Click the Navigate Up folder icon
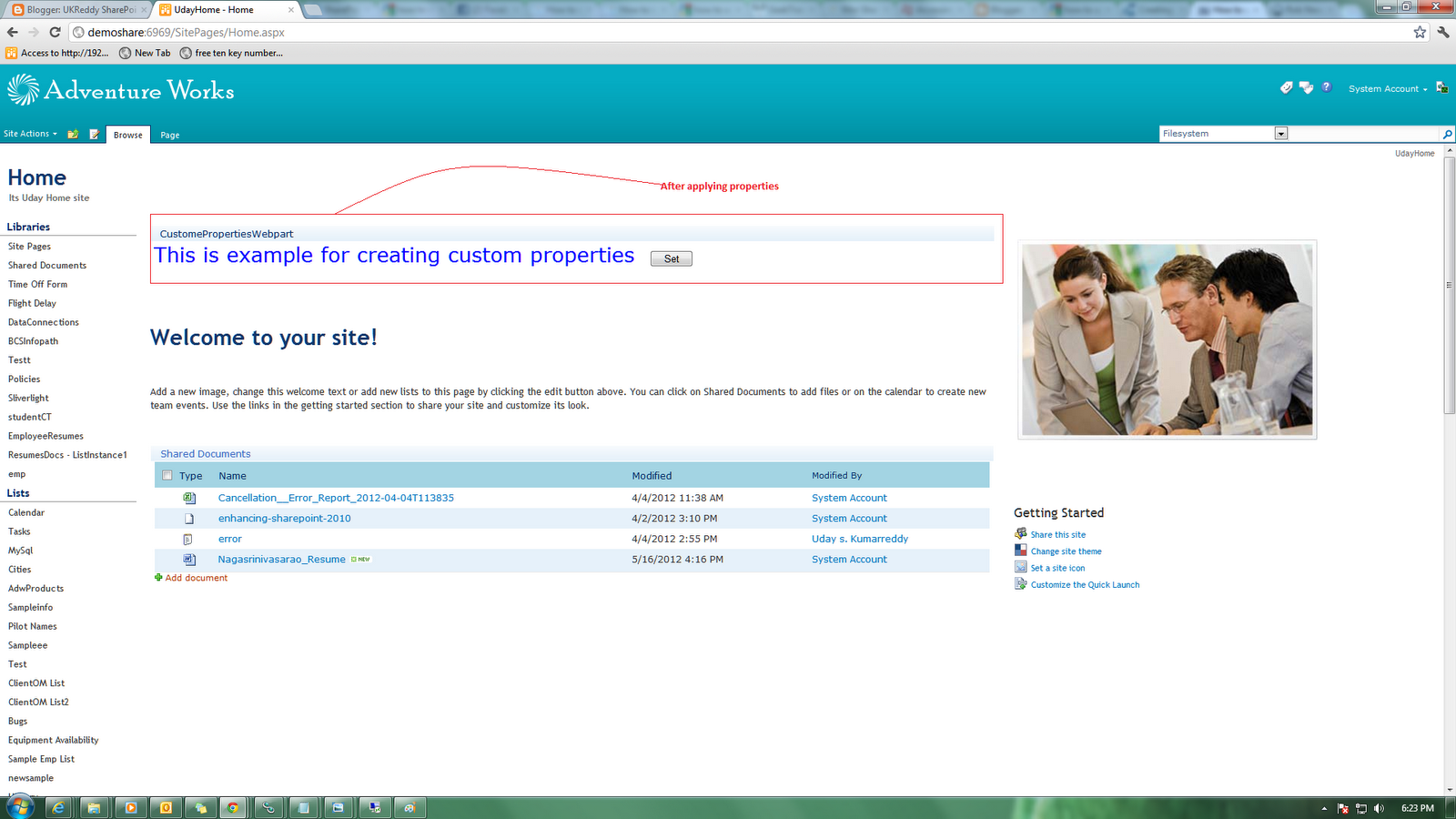 73,134
